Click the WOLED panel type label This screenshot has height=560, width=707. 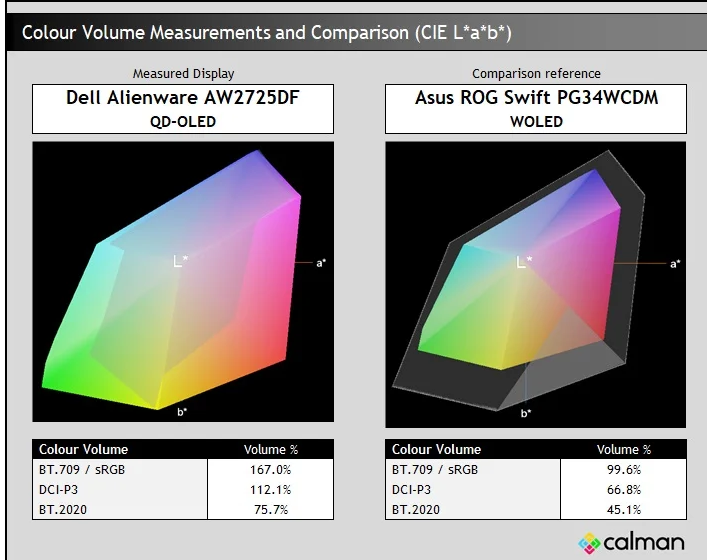536,122
